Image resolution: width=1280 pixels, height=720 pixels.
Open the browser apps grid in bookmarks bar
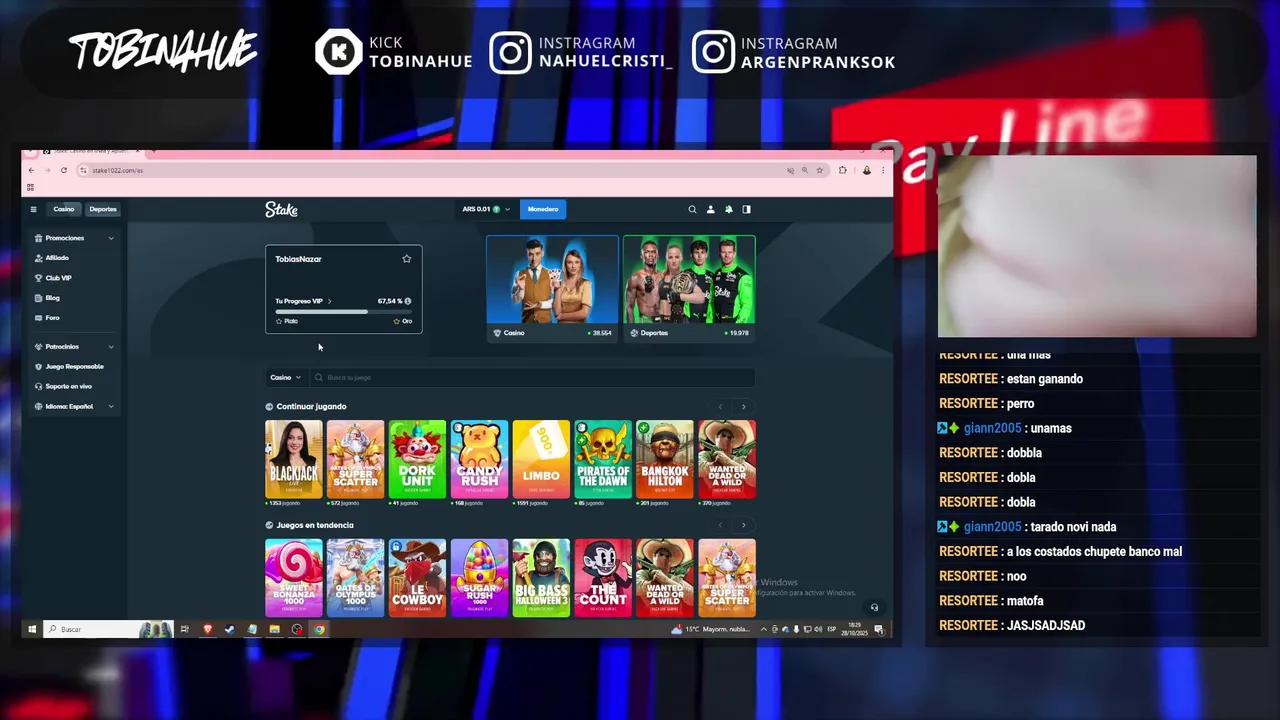[x=30, y=187]
